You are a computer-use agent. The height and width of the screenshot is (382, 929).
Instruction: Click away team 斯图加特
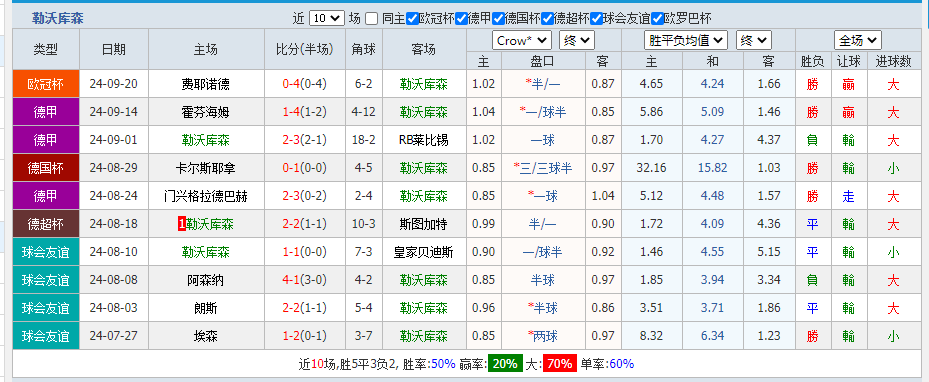424,224
